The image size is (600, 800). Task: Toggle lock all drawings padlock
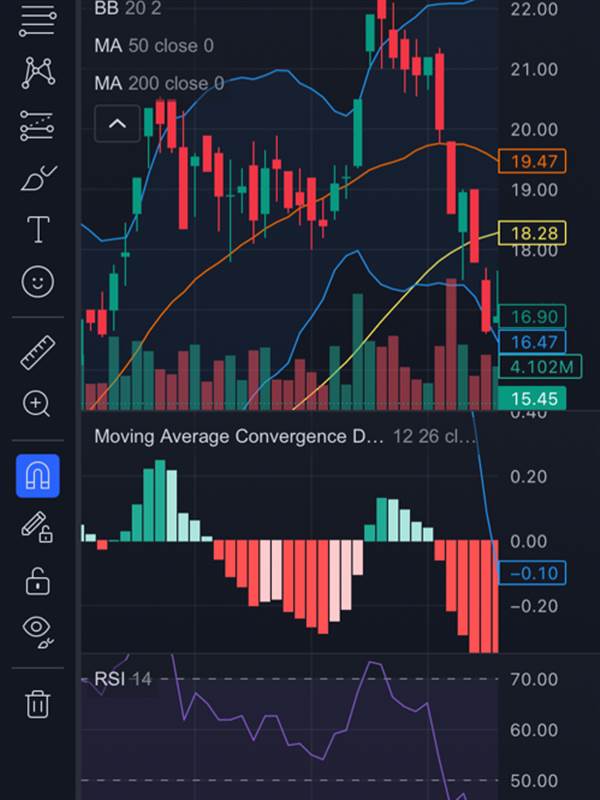coord(38,581)
